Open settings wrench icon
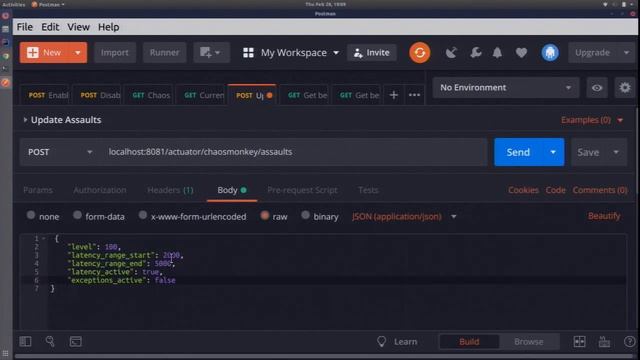Image resolution: width=640 pixels, height=360 pixels. pos(476,53)
